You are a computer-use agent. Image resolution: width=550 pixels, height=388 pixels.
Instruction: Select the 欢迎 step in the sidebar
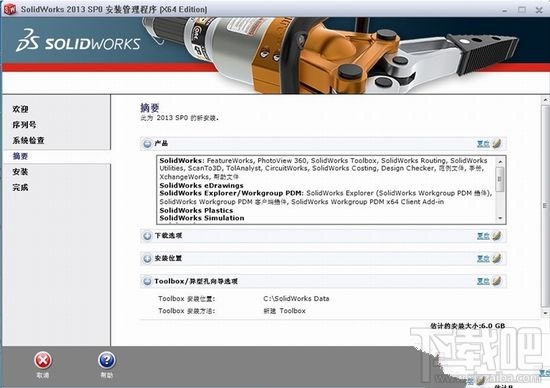point(20,109)
